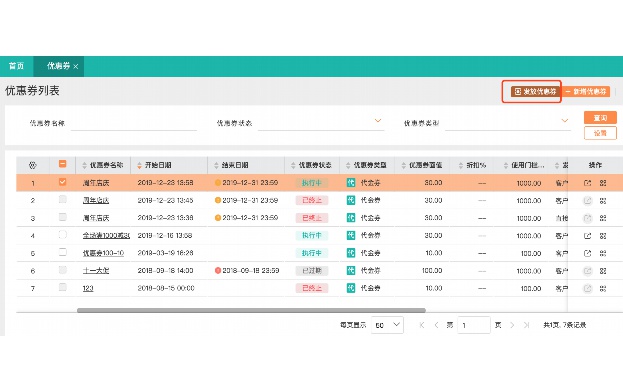Click the horizontal scrollbar below the table

[x=251, y=310]
